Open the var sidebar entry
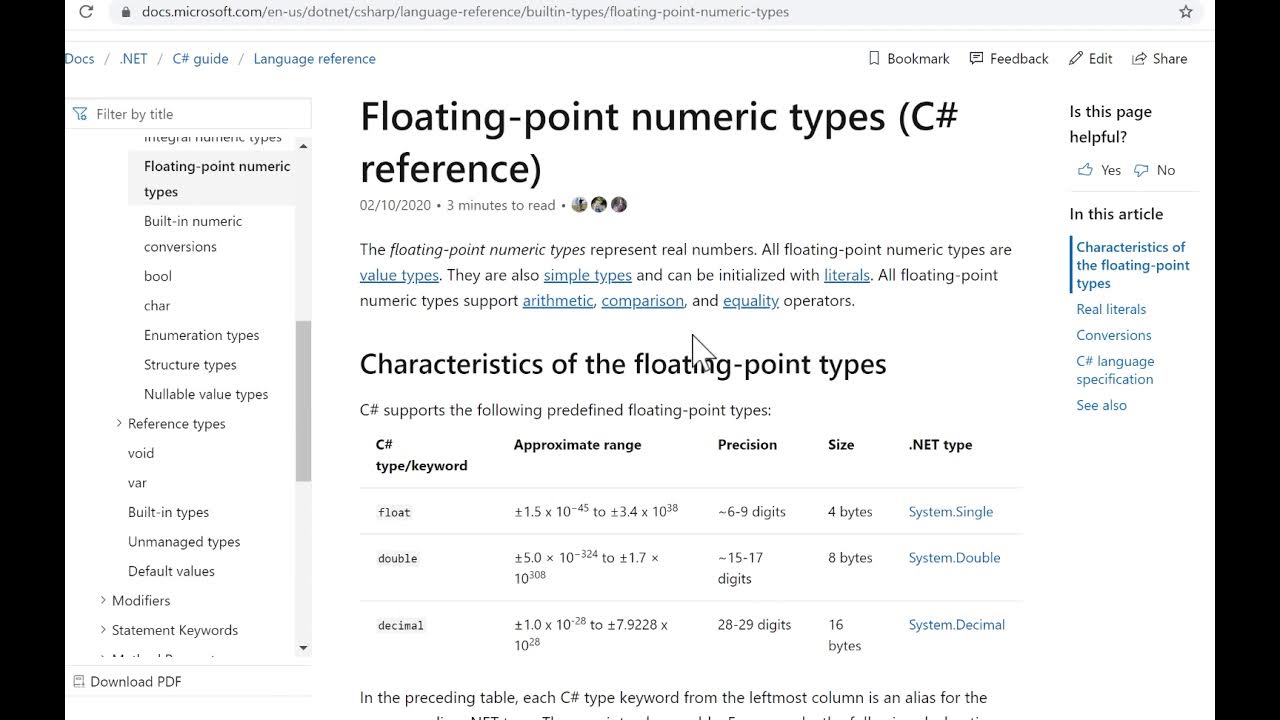 [137, 482]
